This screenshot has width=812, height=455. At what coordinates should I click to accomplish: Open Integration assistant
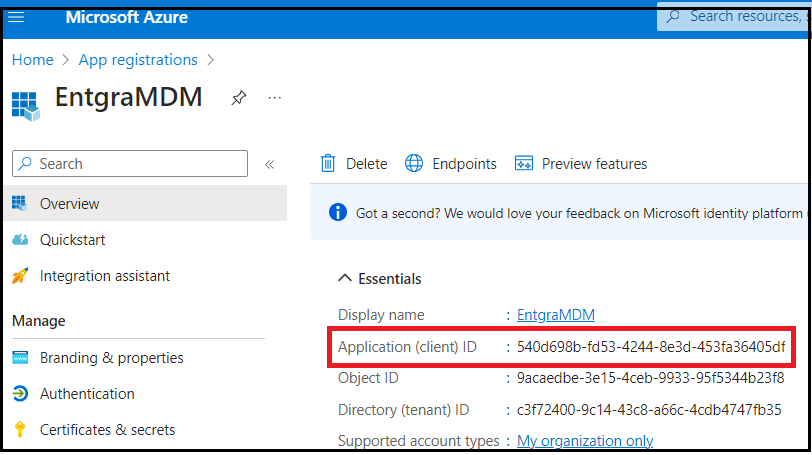[x=105, y=276]
